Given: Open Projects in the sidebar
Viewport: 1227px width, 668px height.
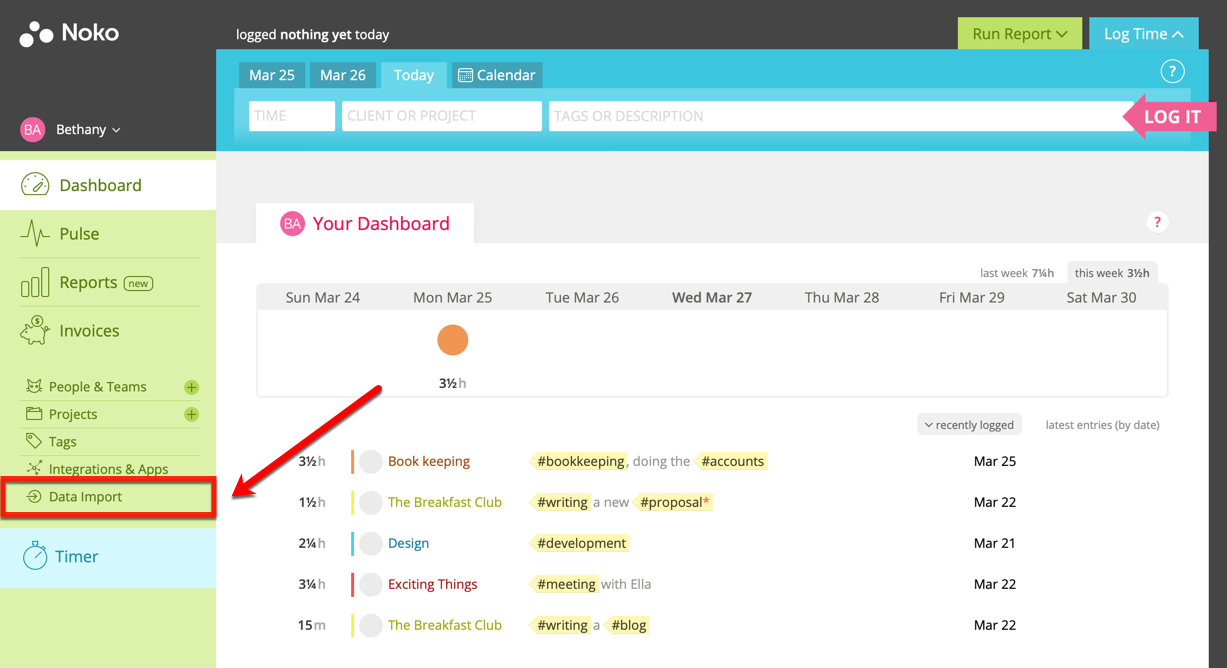Looking at the screenshot, I should pos(73,414).
